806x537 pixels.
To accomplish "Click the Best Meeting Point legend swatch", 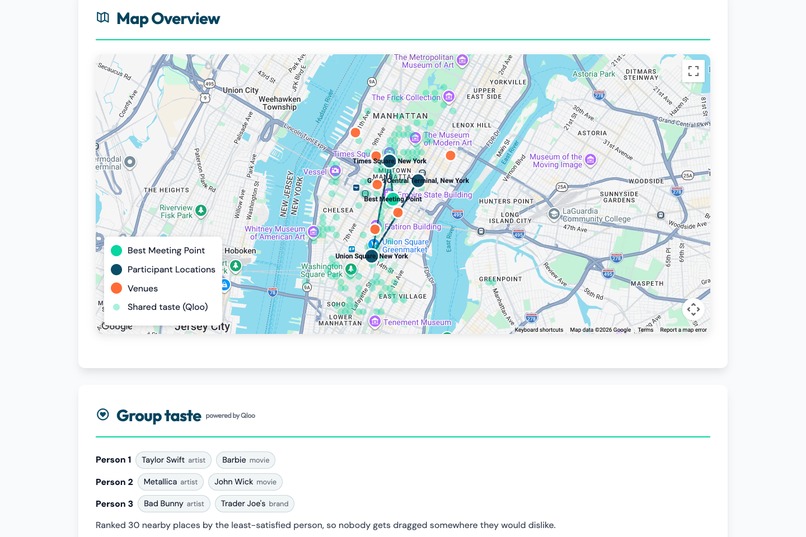I will [x=117, y=250].
